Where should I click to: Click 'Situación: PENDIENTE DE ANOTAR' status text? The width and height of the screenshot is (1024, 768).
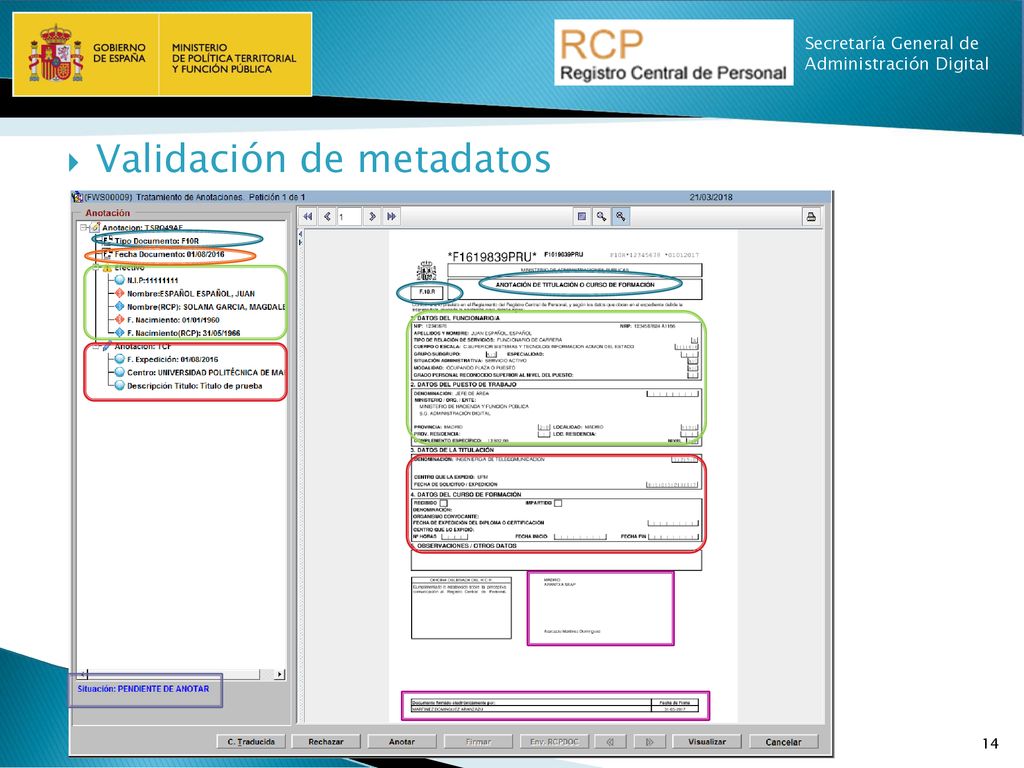(x=143, y=689)
